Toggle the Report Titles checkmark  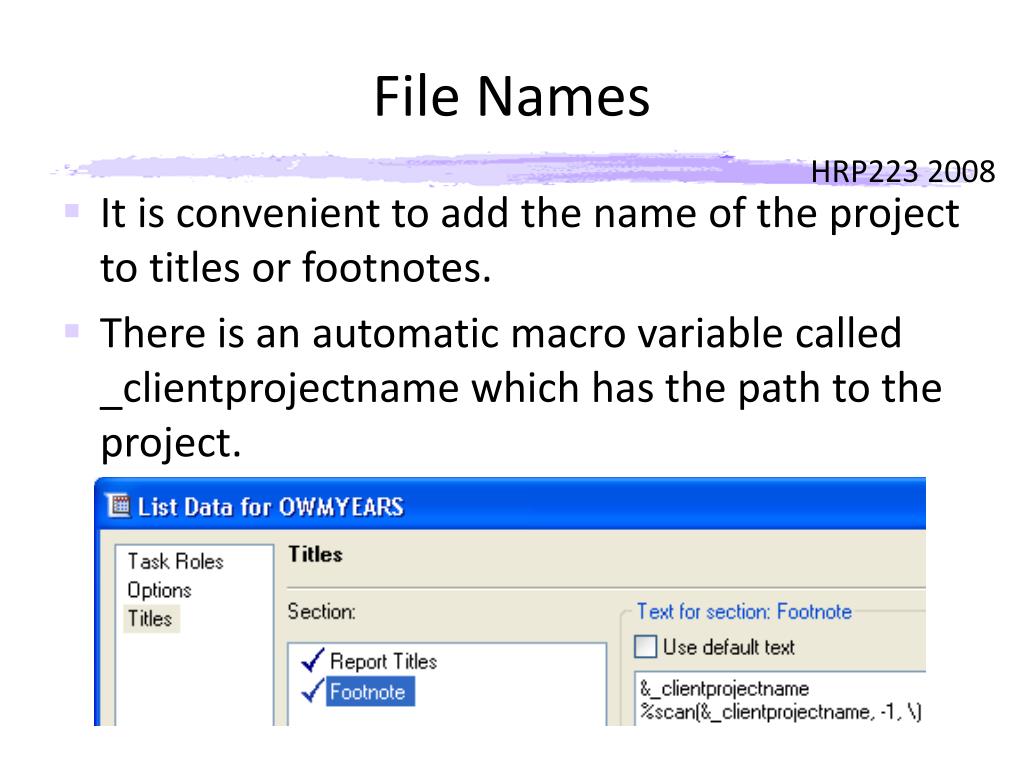pos(313,660)
